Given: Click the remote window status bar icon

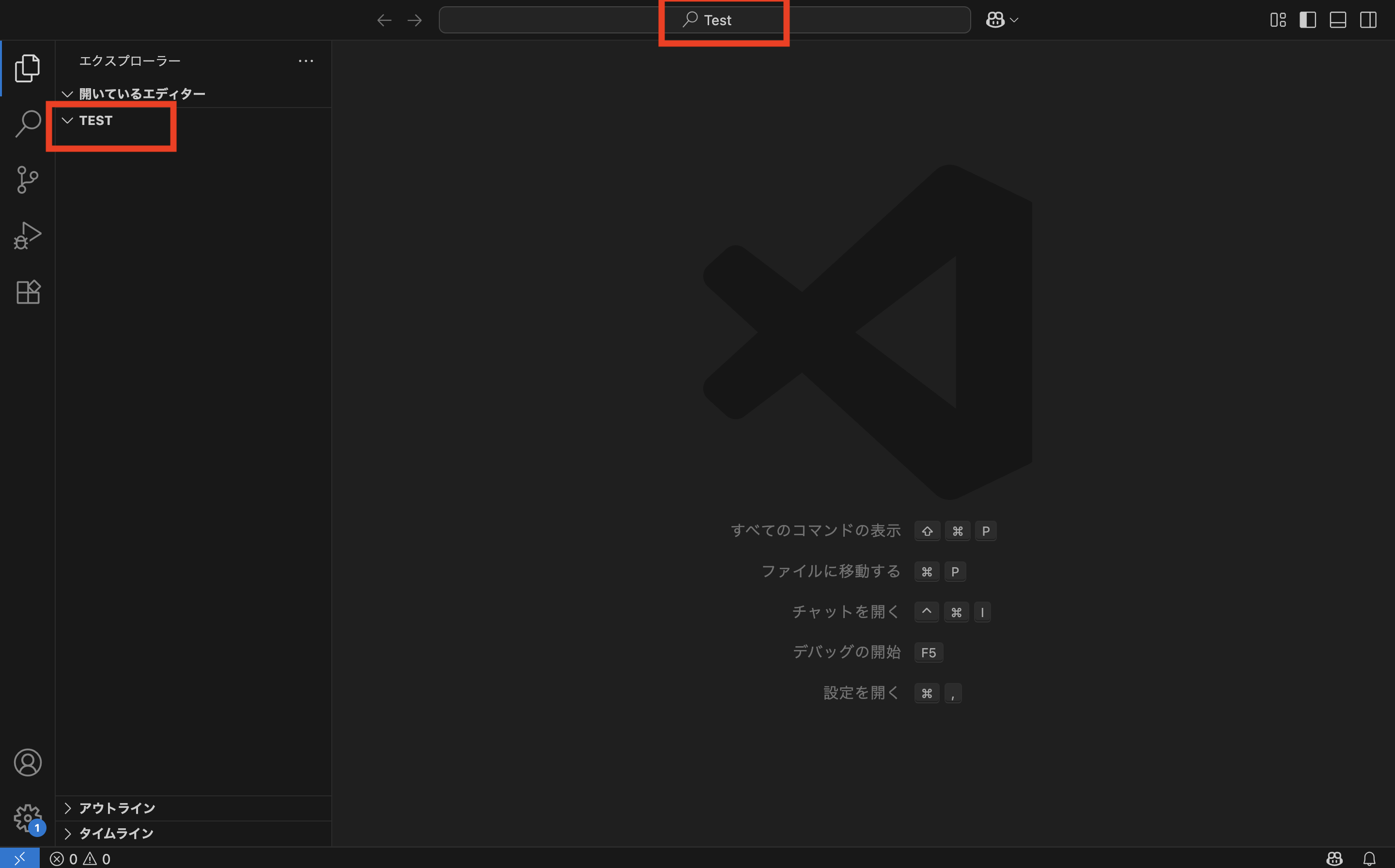Looking at the screenshot, I should tap(19, 859).
